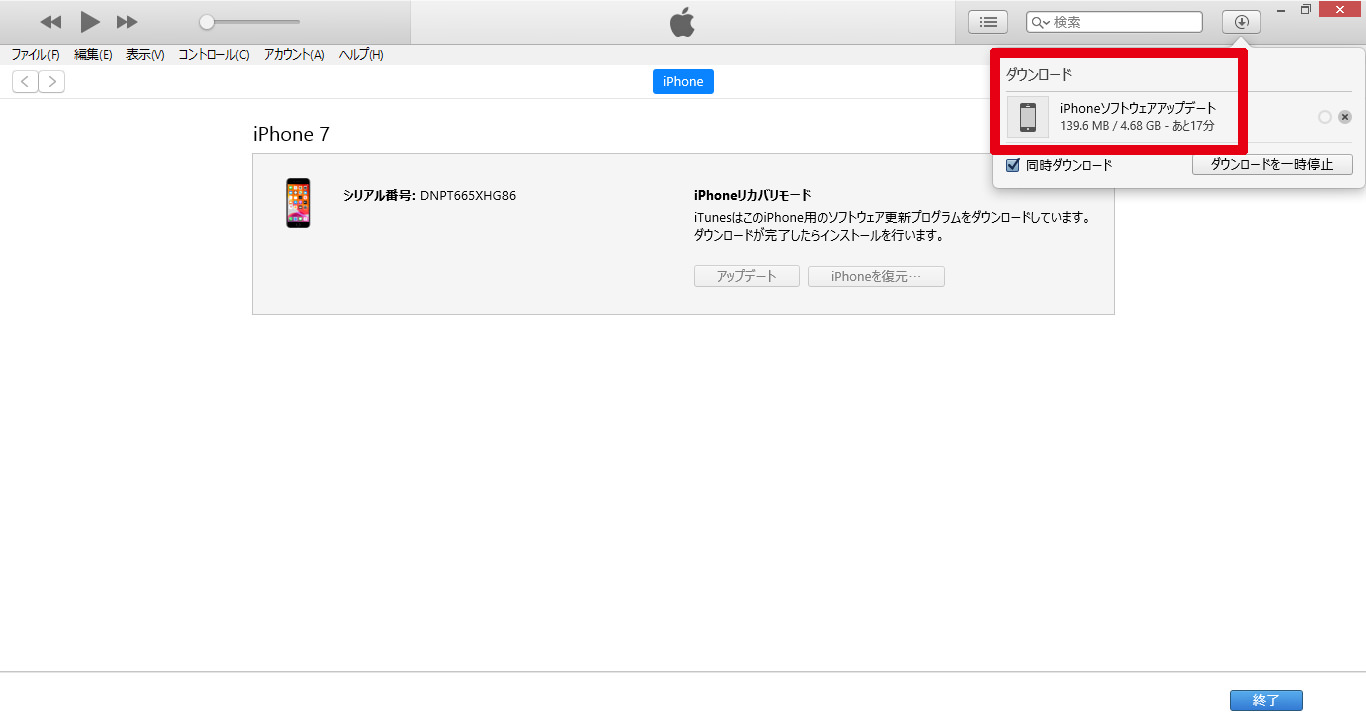The width and height of the screenshot is (1366, 727).
Task: Expand the search magnifier dropdown
Action: click(1041, 22)
